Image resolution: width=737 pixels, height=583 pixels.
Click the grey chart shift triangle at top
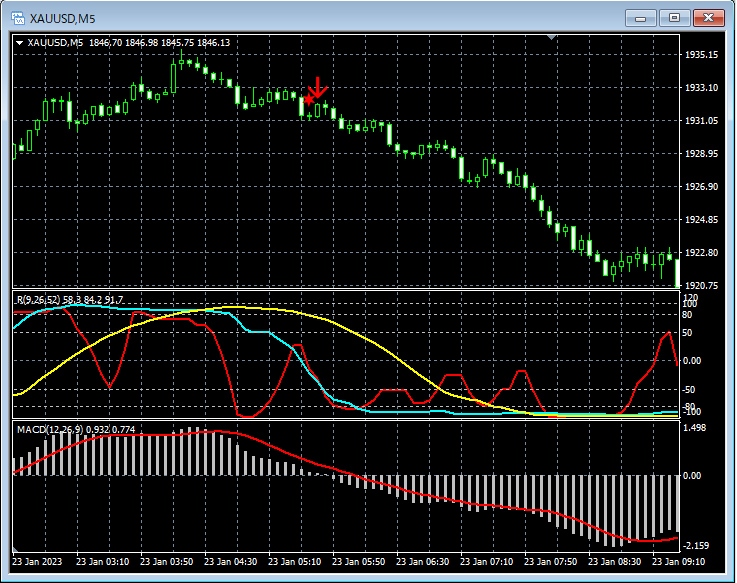(551, 38)
